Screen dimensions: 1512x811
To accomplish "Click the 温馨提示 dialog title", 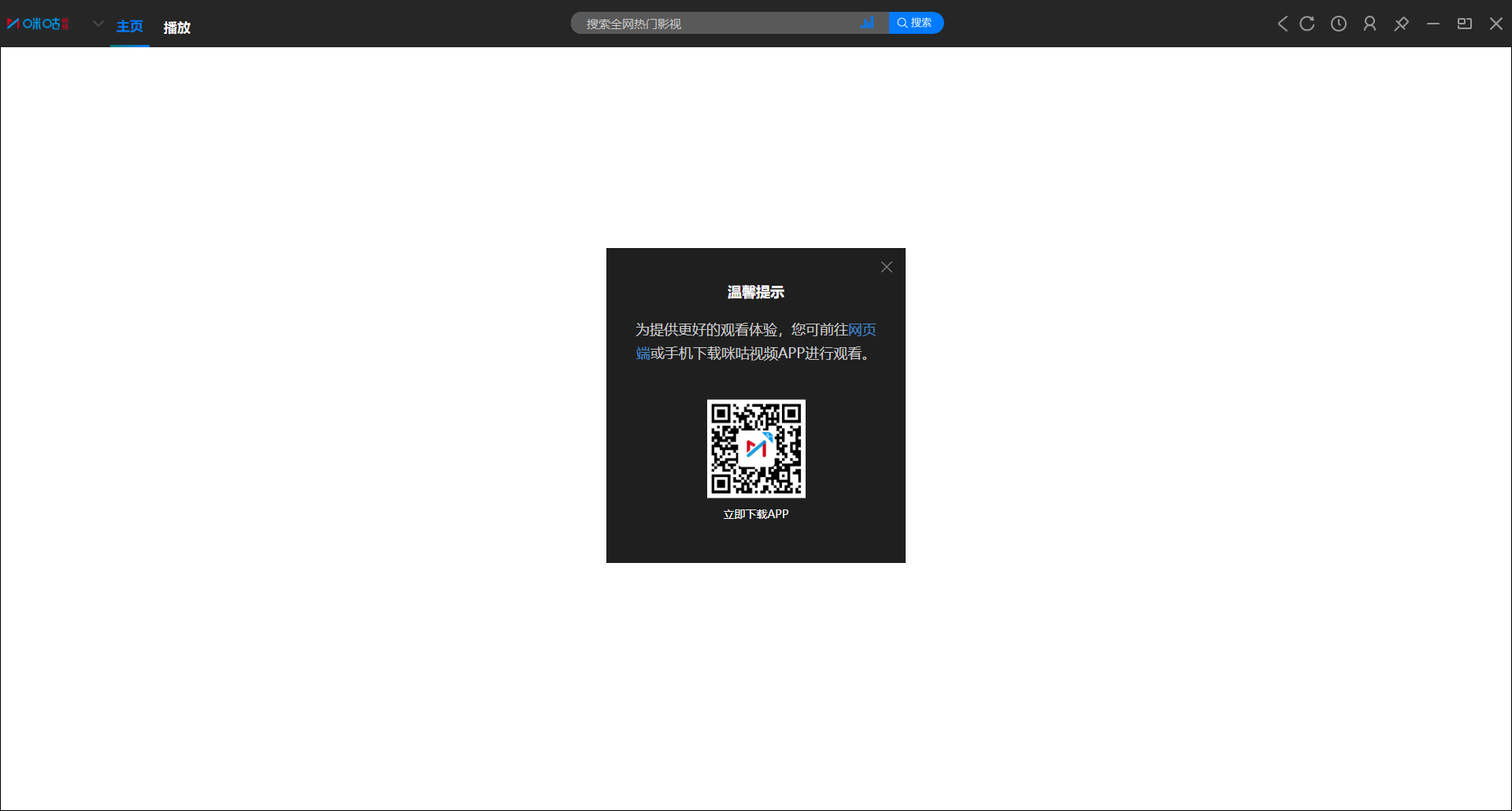I will [x=756, y=292].
